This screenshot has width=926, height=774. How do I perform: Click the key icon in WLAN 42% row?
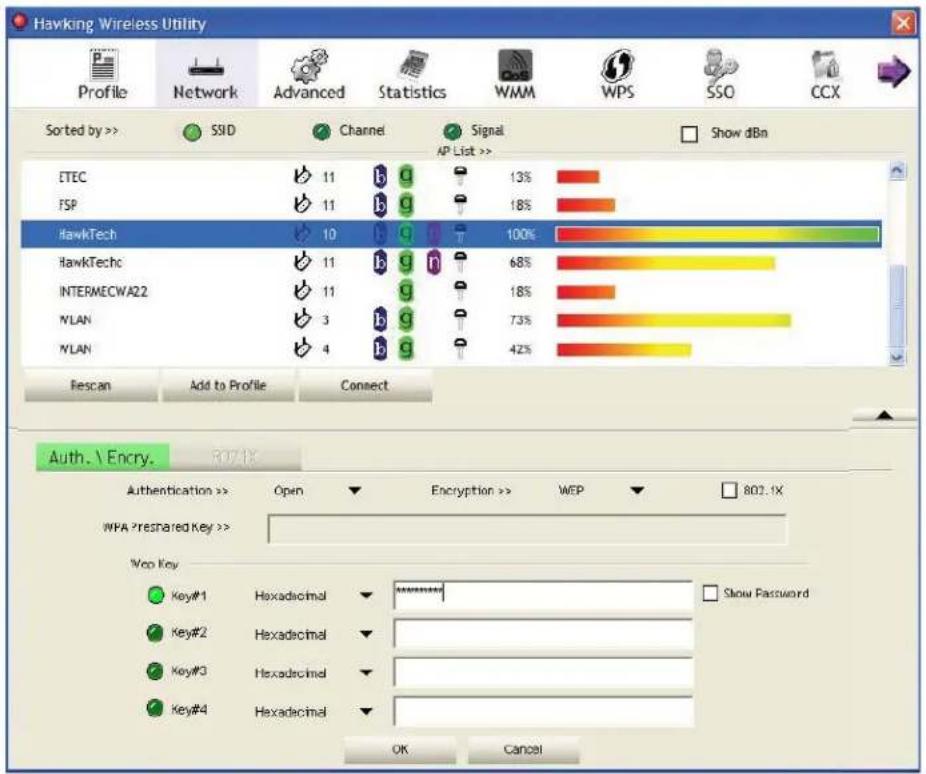point(460,348)
